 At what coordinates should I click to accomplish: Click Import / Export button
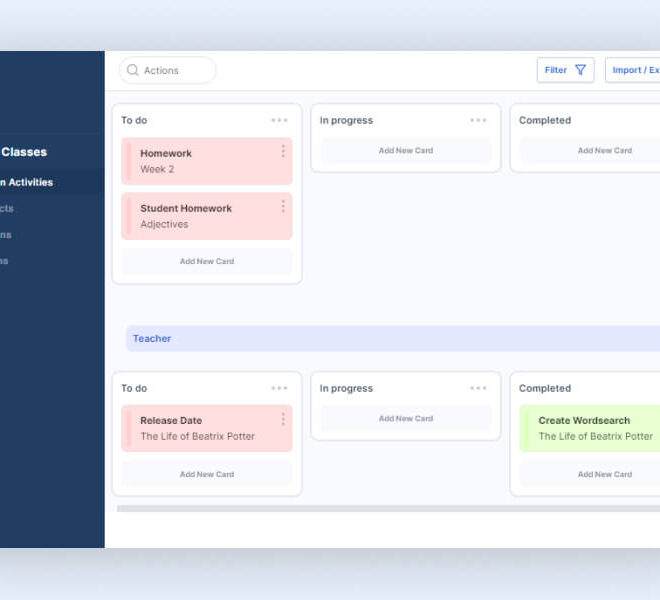634,70
